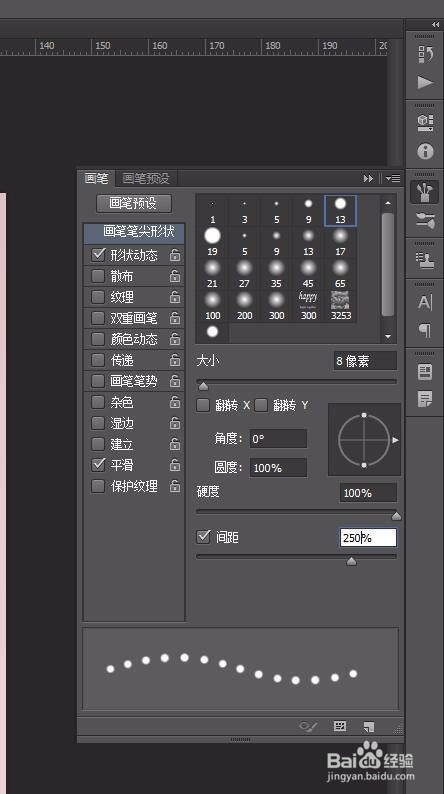Toggle the Brush panel icon in dock
The image size is (444, 794).
point(425,192)
